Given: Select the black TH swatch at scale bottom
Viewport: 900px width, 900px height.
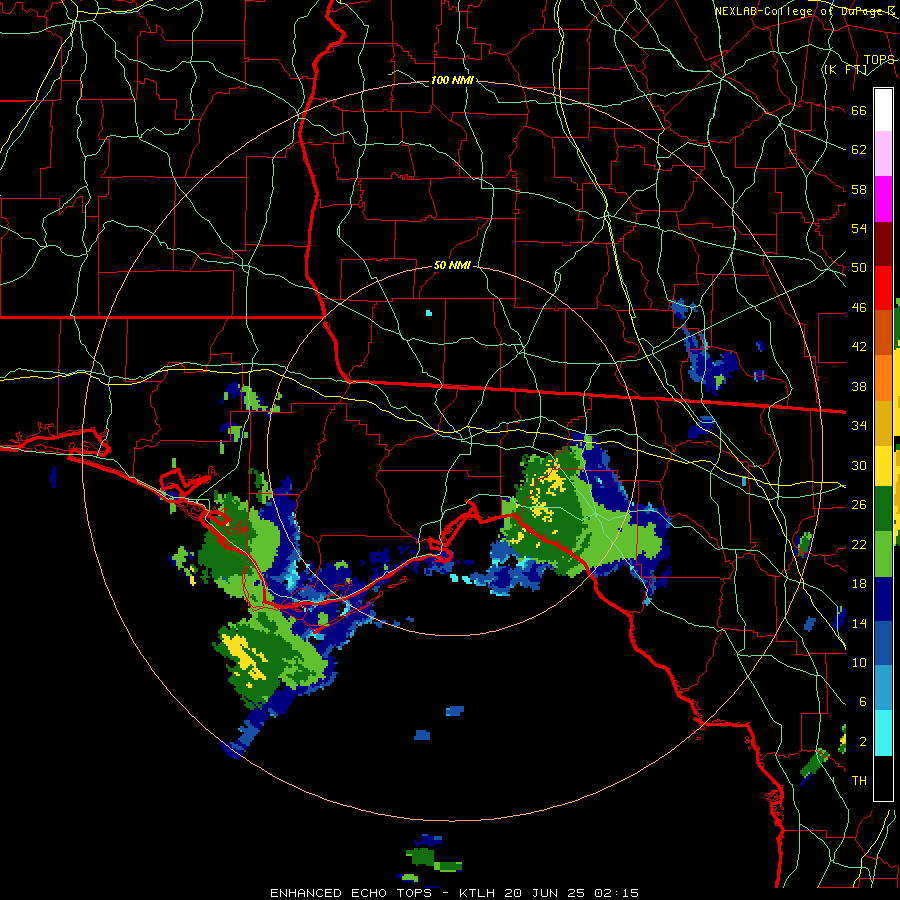Looking at the screenshot, I should (883, 778).
